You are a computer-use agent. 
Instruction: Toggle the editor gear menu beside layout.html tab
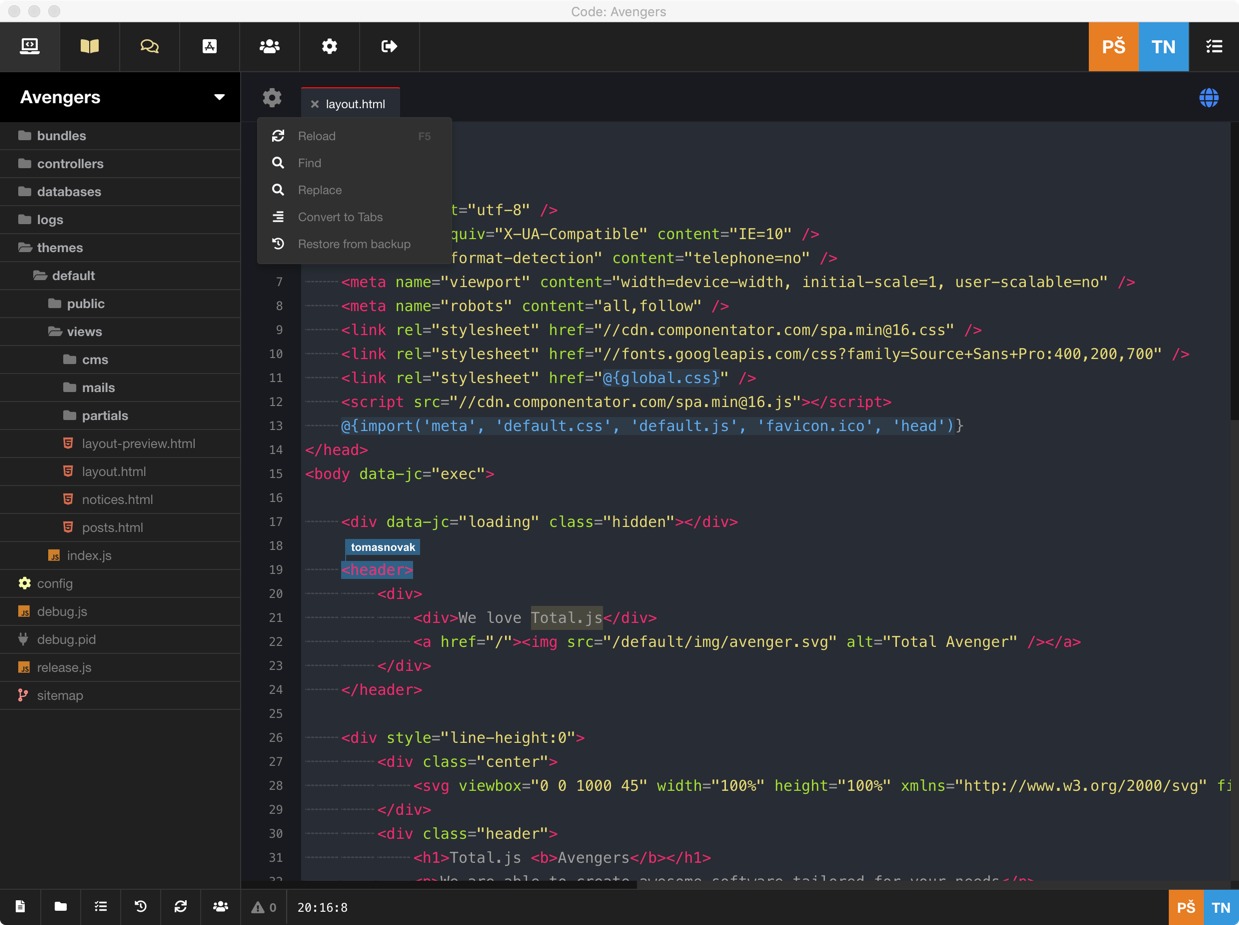(x=272, y=98)
